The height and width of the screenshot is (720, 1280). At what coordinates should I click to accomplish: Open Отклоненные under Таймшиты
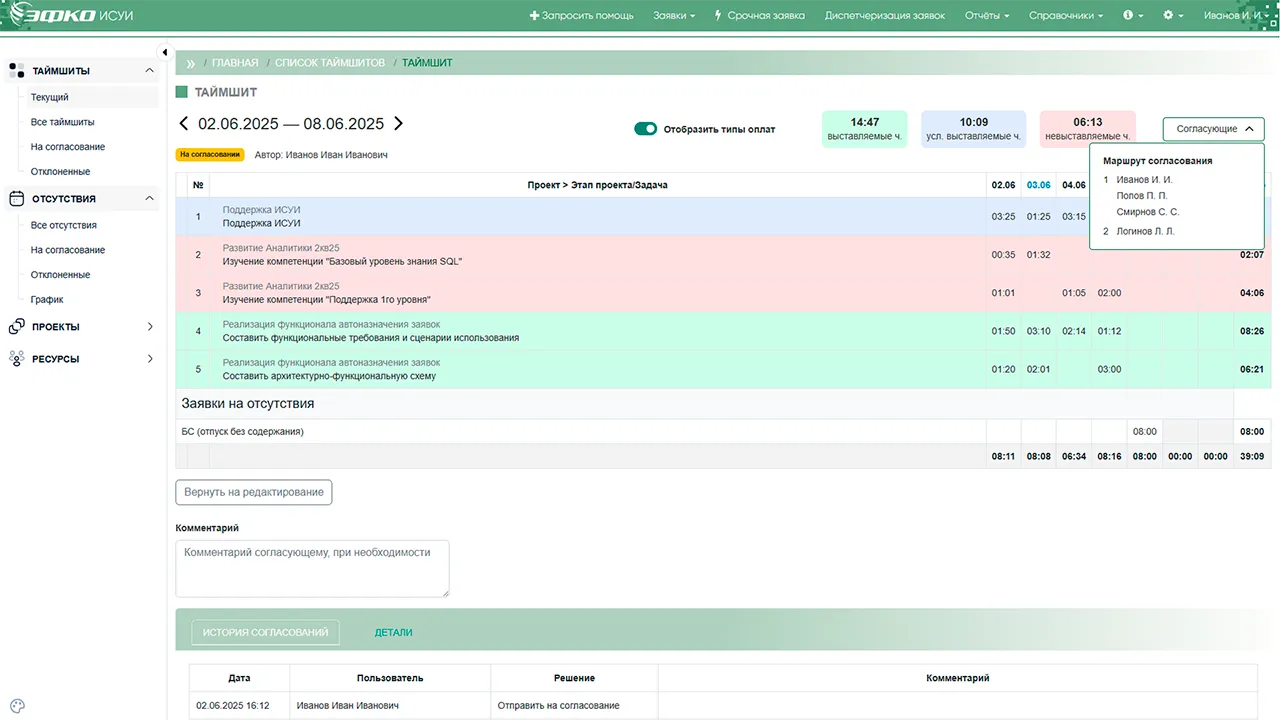click(60, 172)
